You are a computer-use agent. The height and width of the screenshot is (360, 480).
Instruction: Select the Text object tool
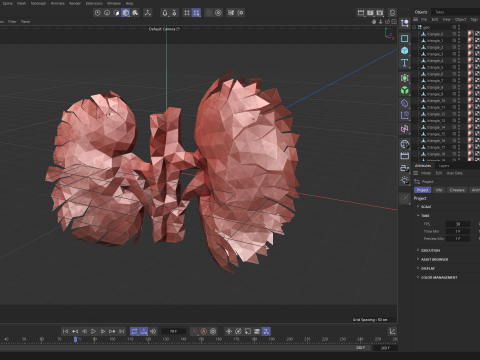(x=405, y=63)
